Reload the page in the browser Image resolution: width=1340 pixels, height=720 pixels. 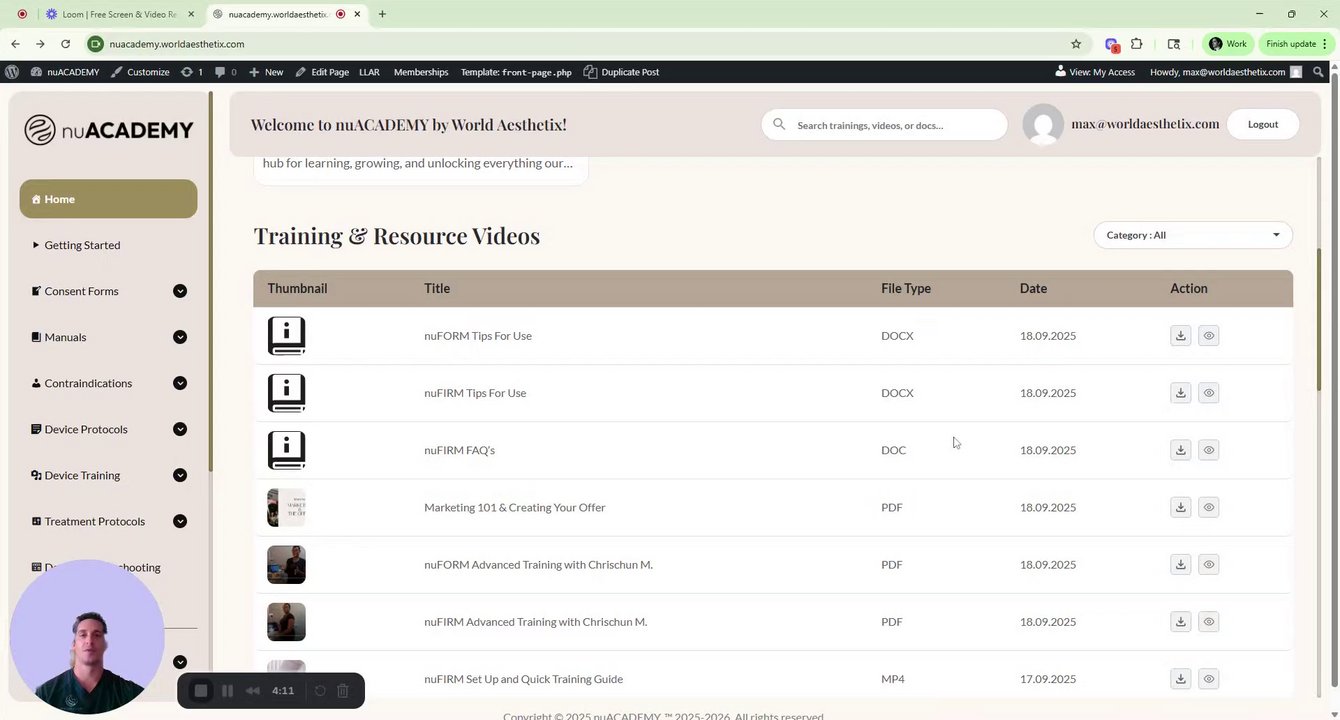pyautogui.click(x=65, y=44)
